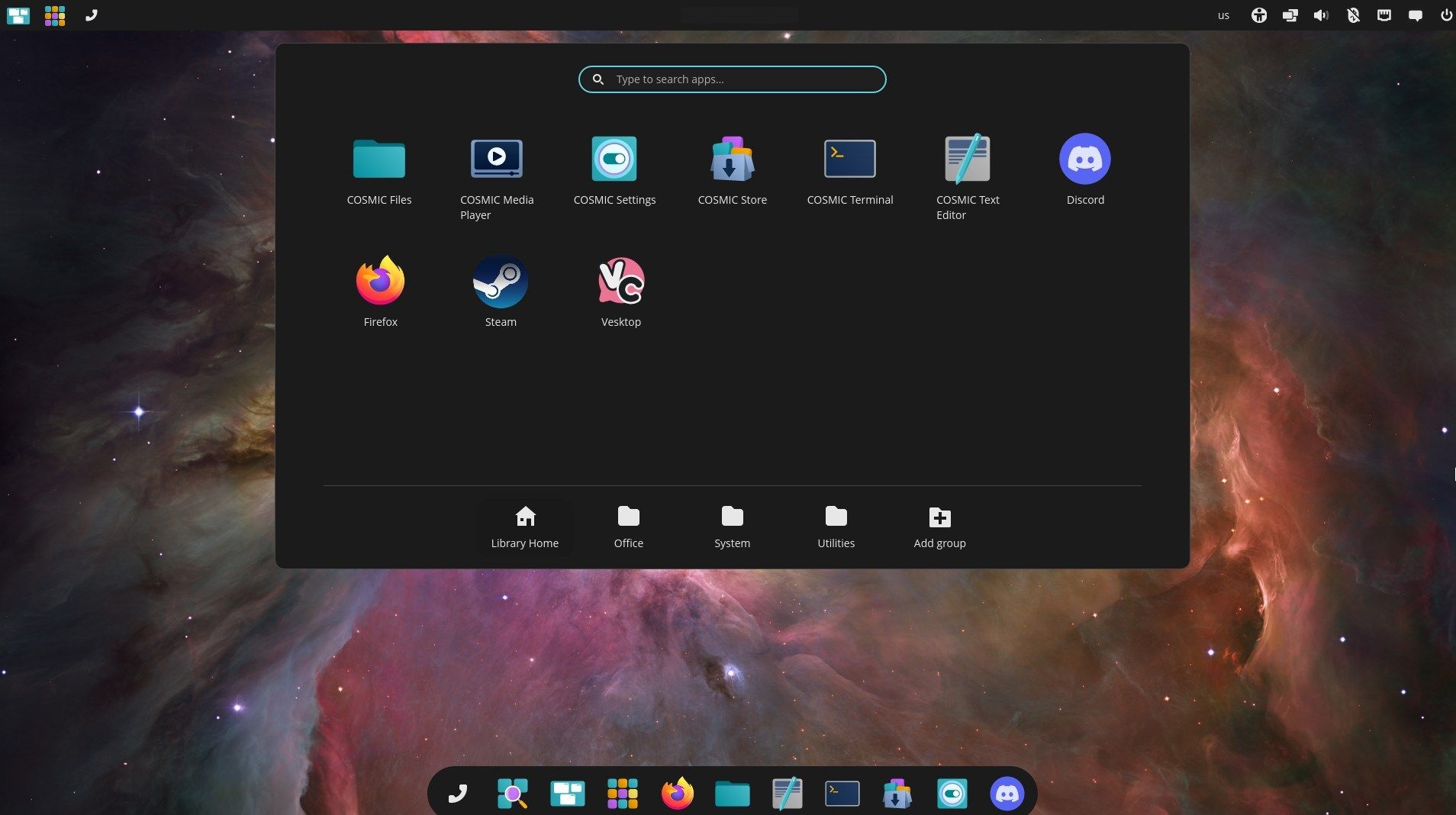The height and width of the screenshot is (815, 1456).
Task: Open the launcher search icon in dock
Action: pyautogui.click(x=512, y=794)
